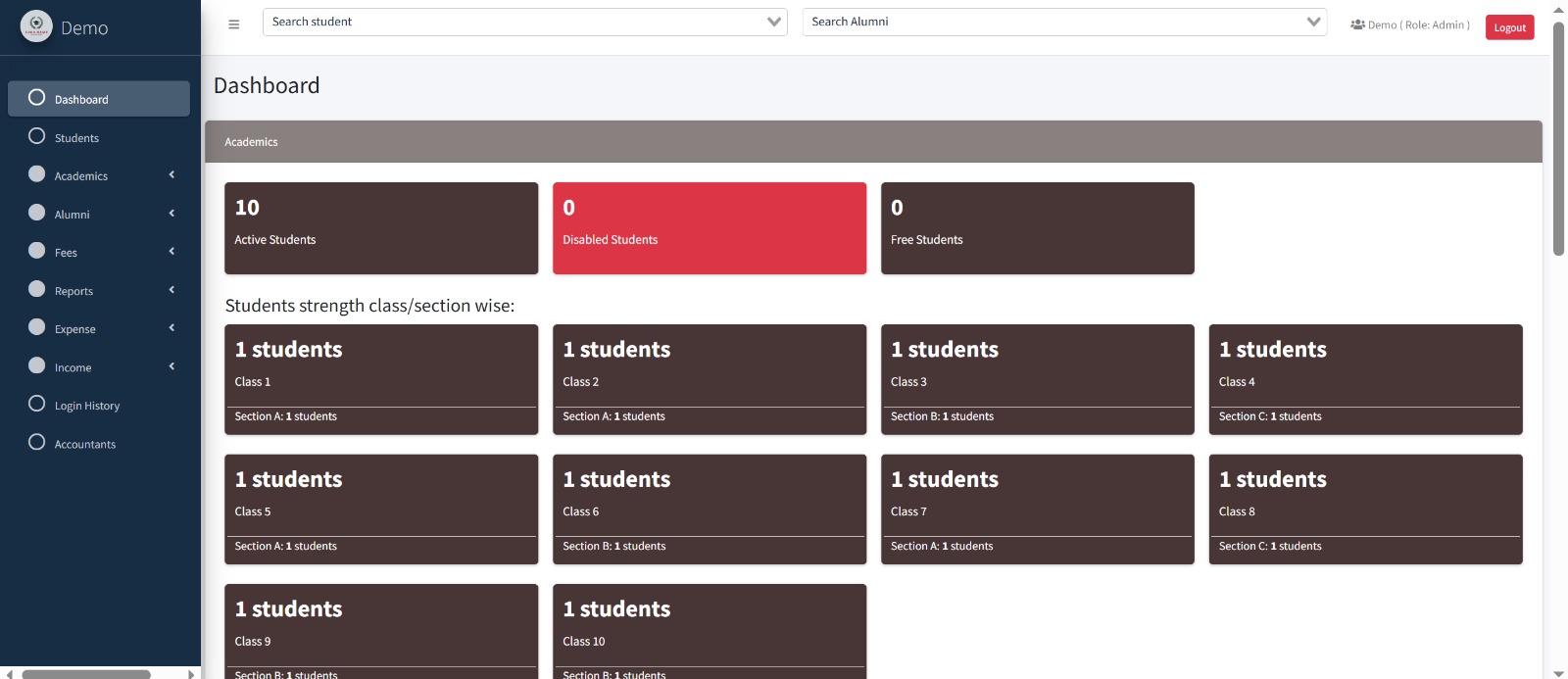Expand the Academics sidebar submenu arrow

click(171, 175)
